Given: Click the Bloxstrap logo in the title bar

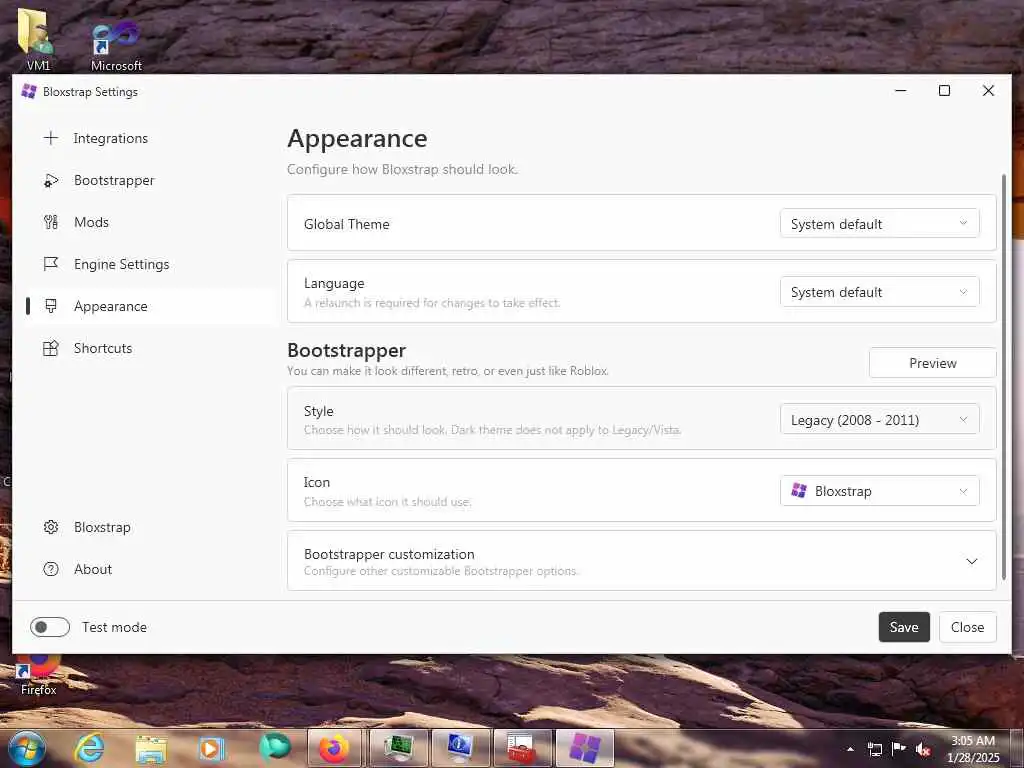Looking at the screenshot, I should click(x=29, y=91).
